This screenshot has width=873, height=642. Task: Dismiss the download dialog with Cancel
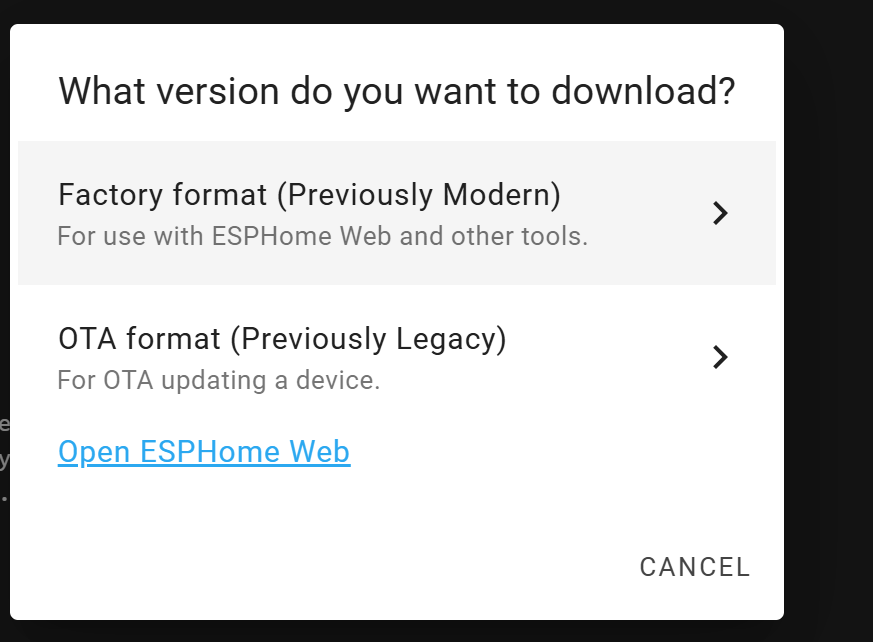coord(694,568)
